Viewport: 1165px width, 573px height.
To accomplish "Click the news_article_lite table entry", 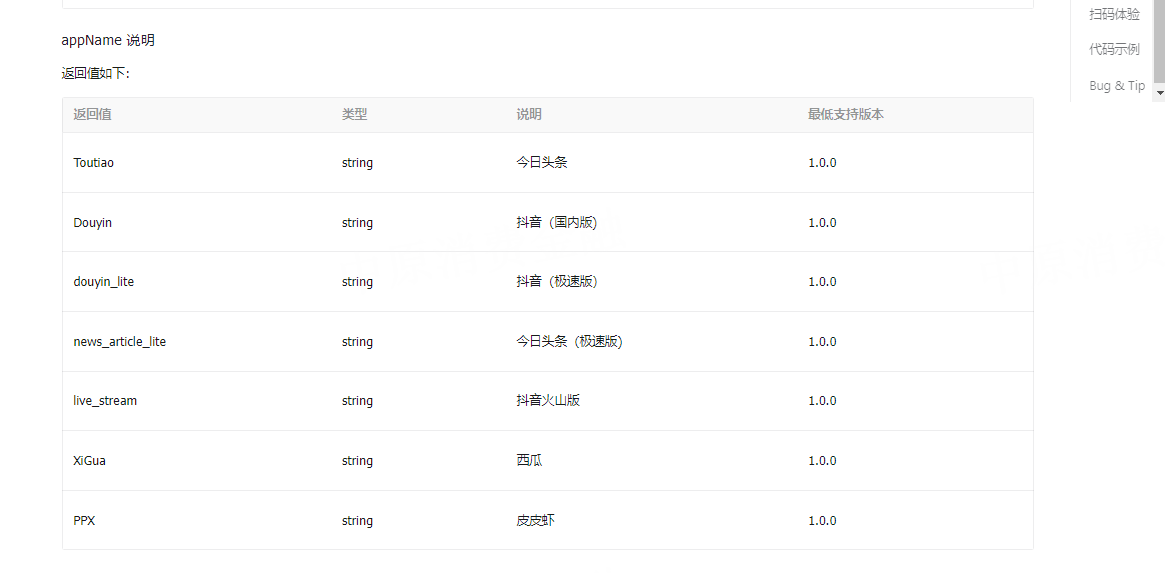I will pos(120,342).
